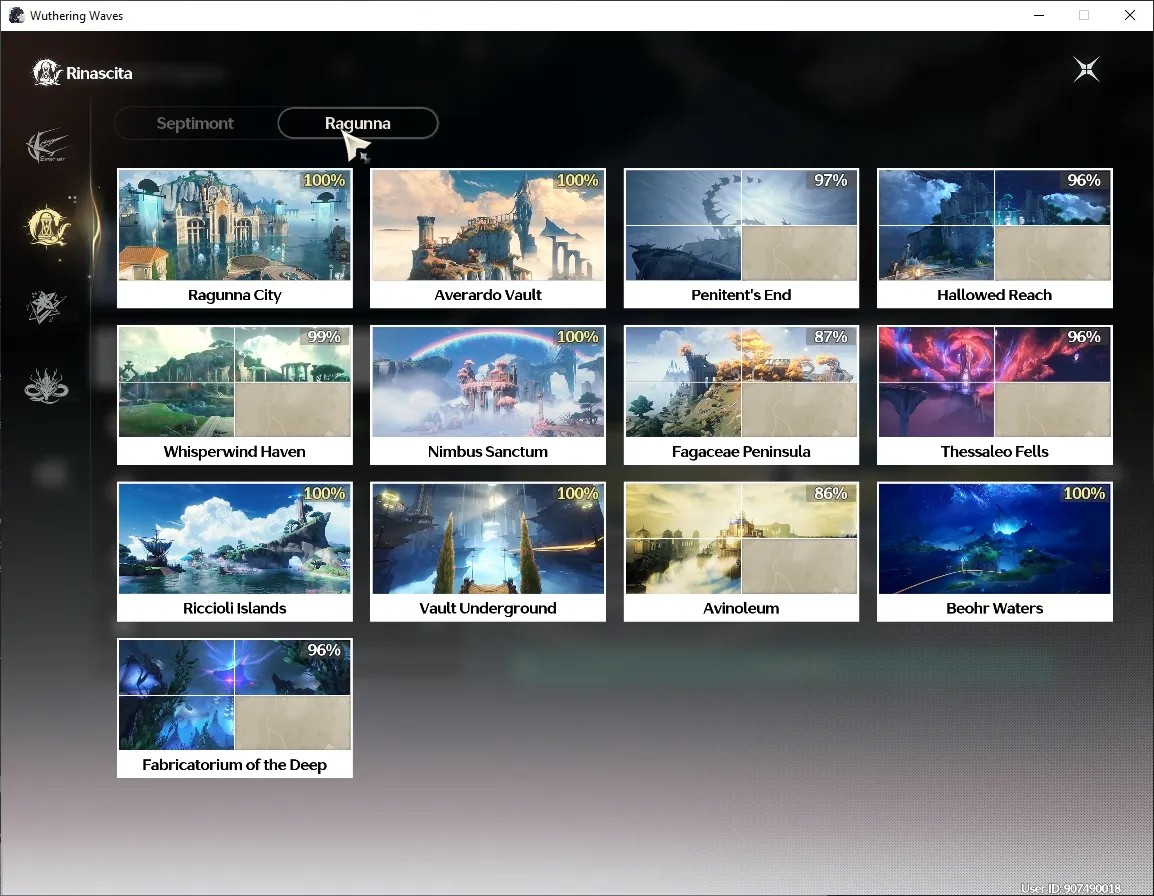The image size is (1154, 896).
Task: Open the Riccioli Islands card
Action: (x=235, y=552)
